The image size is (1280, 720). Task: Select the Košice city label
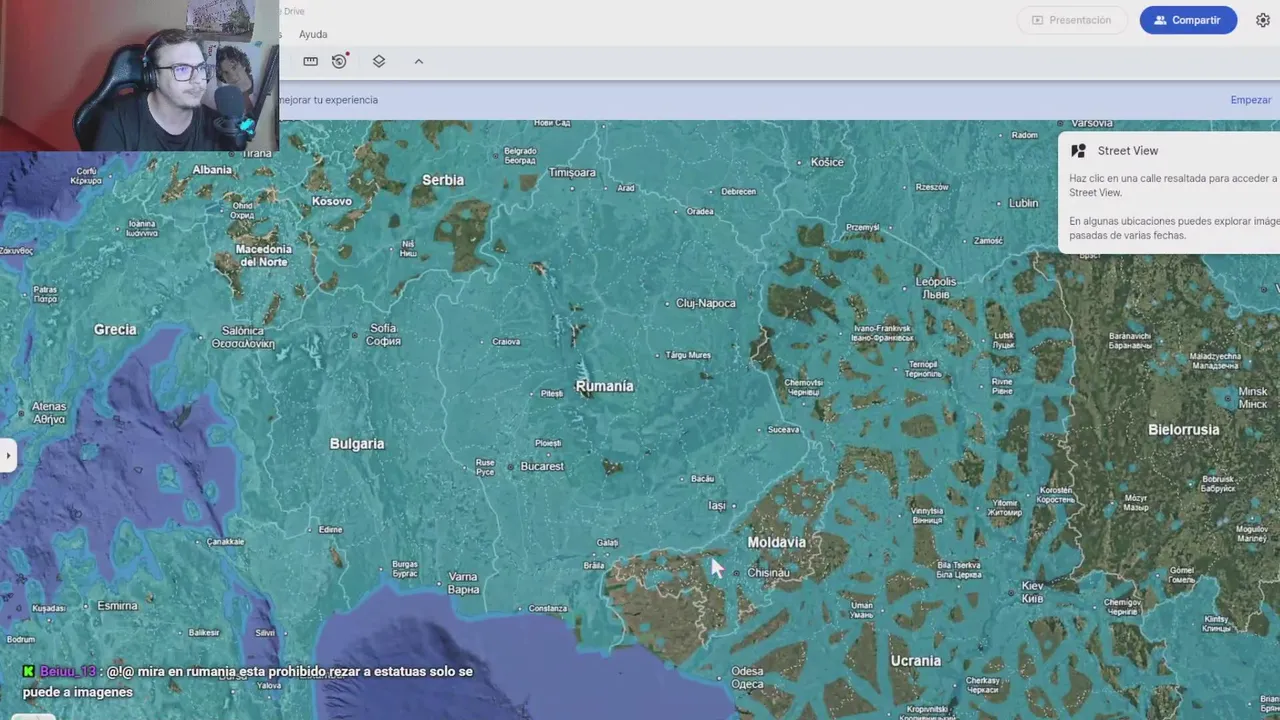(827, 162)
